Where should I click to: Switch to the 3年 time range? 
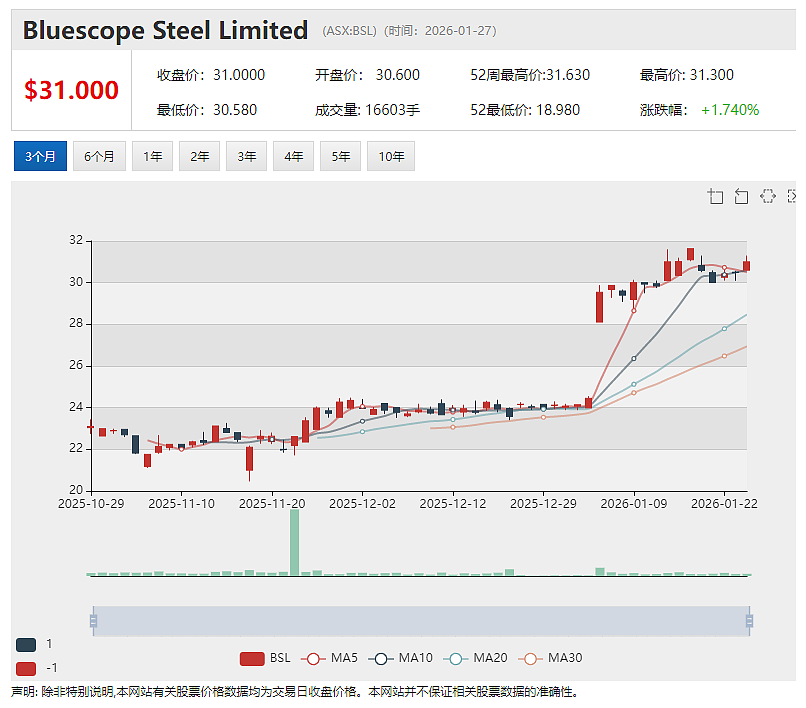point(246,156)
